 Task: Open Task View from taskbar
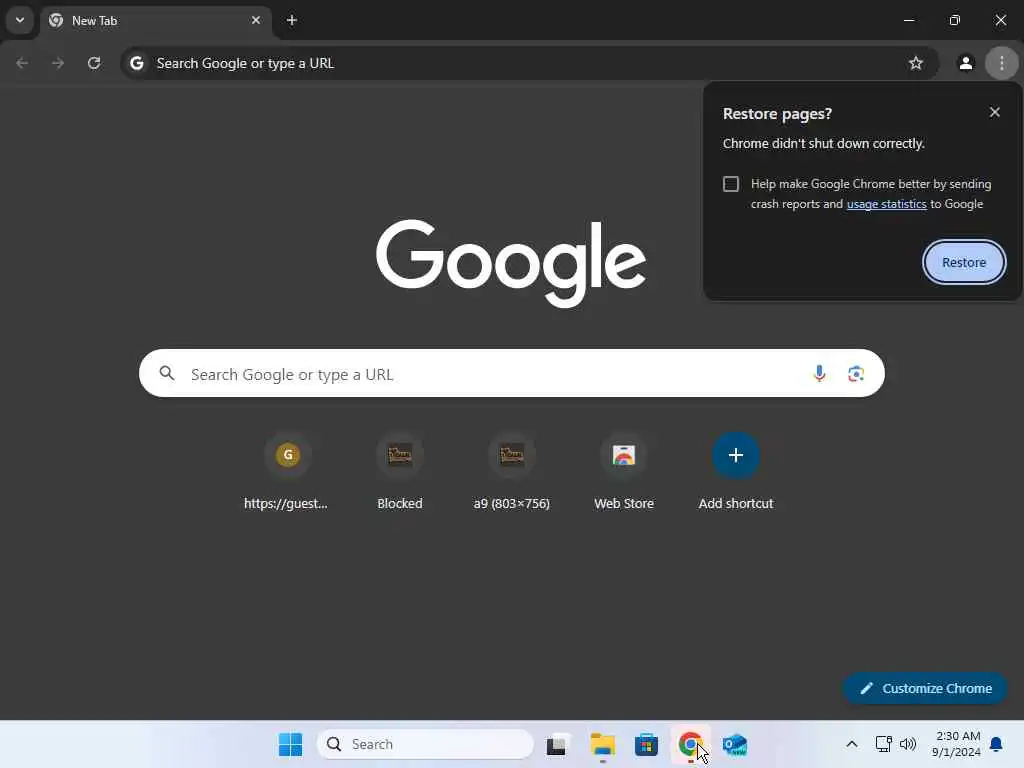556,744
